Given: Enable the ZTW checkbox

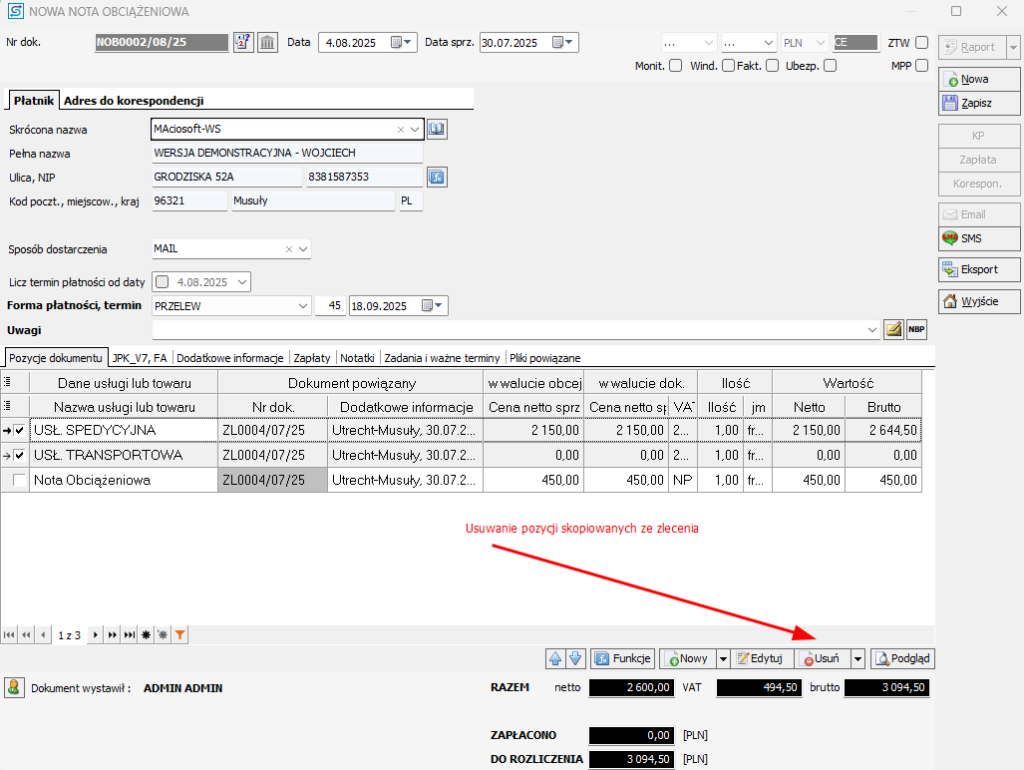Looking at the screenshot, I should coord(921,43).
